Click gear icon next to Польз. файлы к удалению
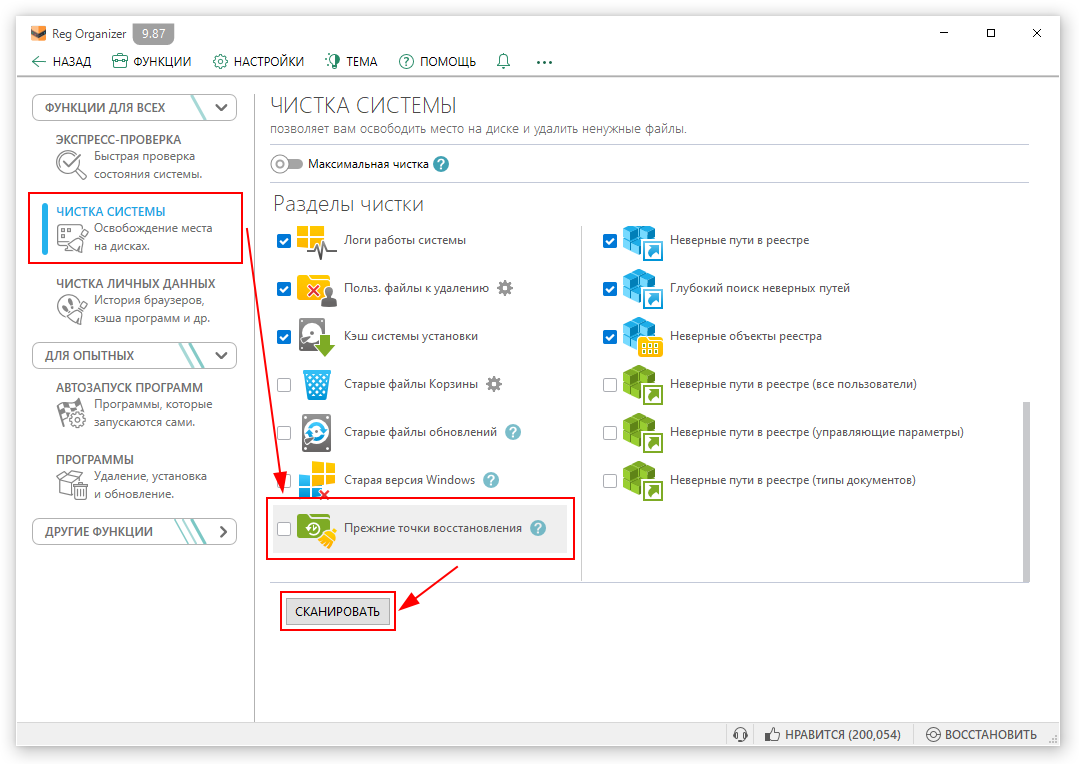Screen dimensions: 1079x764 point(505,288)
